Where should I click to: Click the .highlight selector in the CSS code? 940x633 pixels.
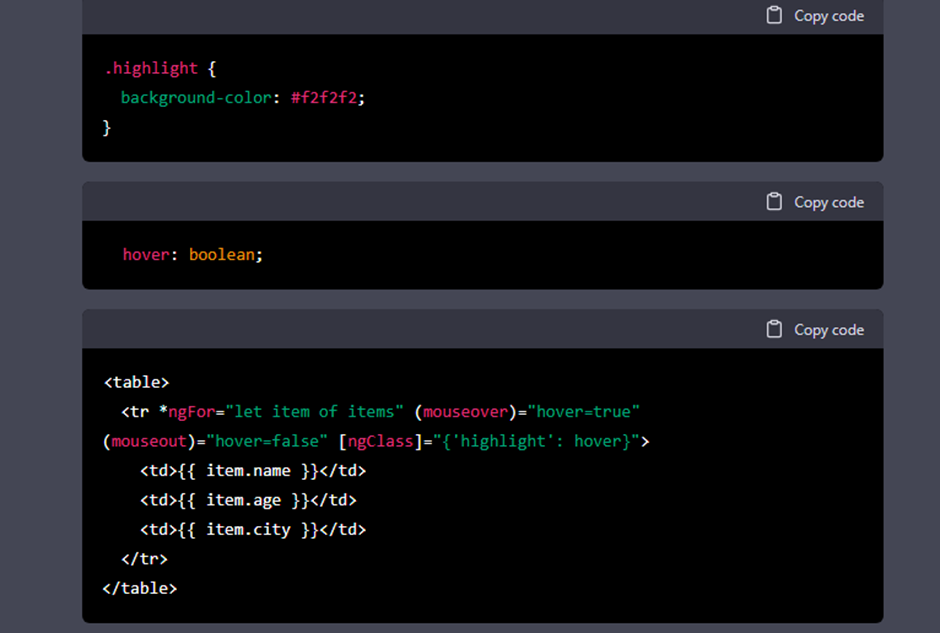pos(151,69)
